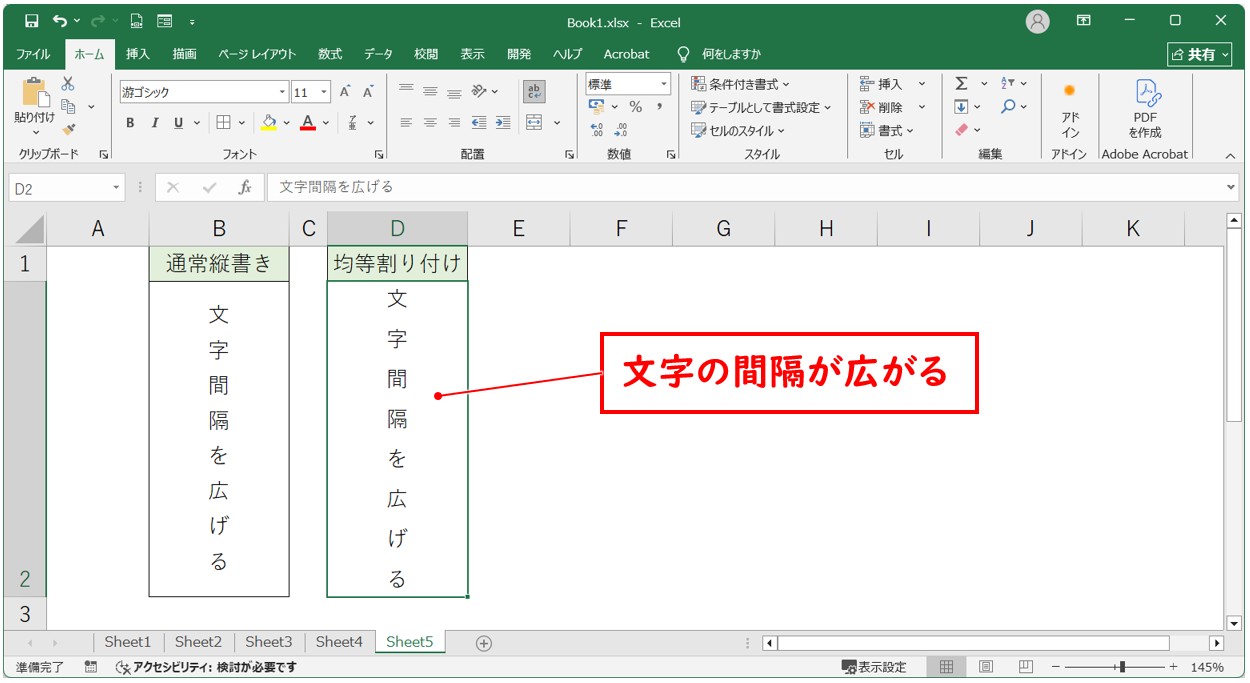This screenshot has width=1250, height=683.
Task: Toggle Bold formatting
Action: click(130, 123)
